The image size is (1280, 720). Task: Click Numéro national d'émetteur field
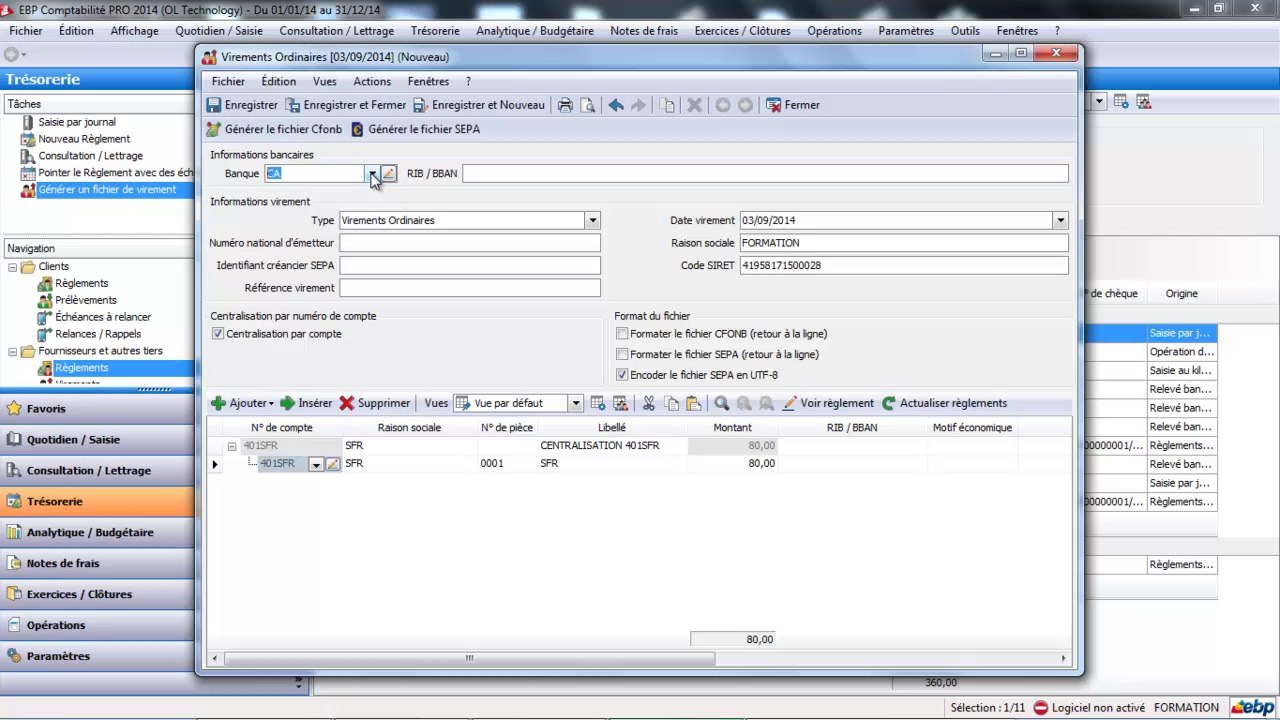(x=470, y=243)
